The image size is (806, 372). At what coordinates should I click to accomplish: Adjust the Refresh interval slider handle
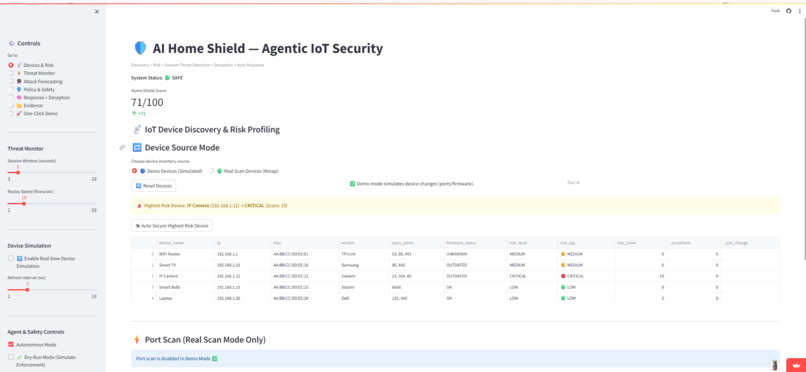point(27,290)
